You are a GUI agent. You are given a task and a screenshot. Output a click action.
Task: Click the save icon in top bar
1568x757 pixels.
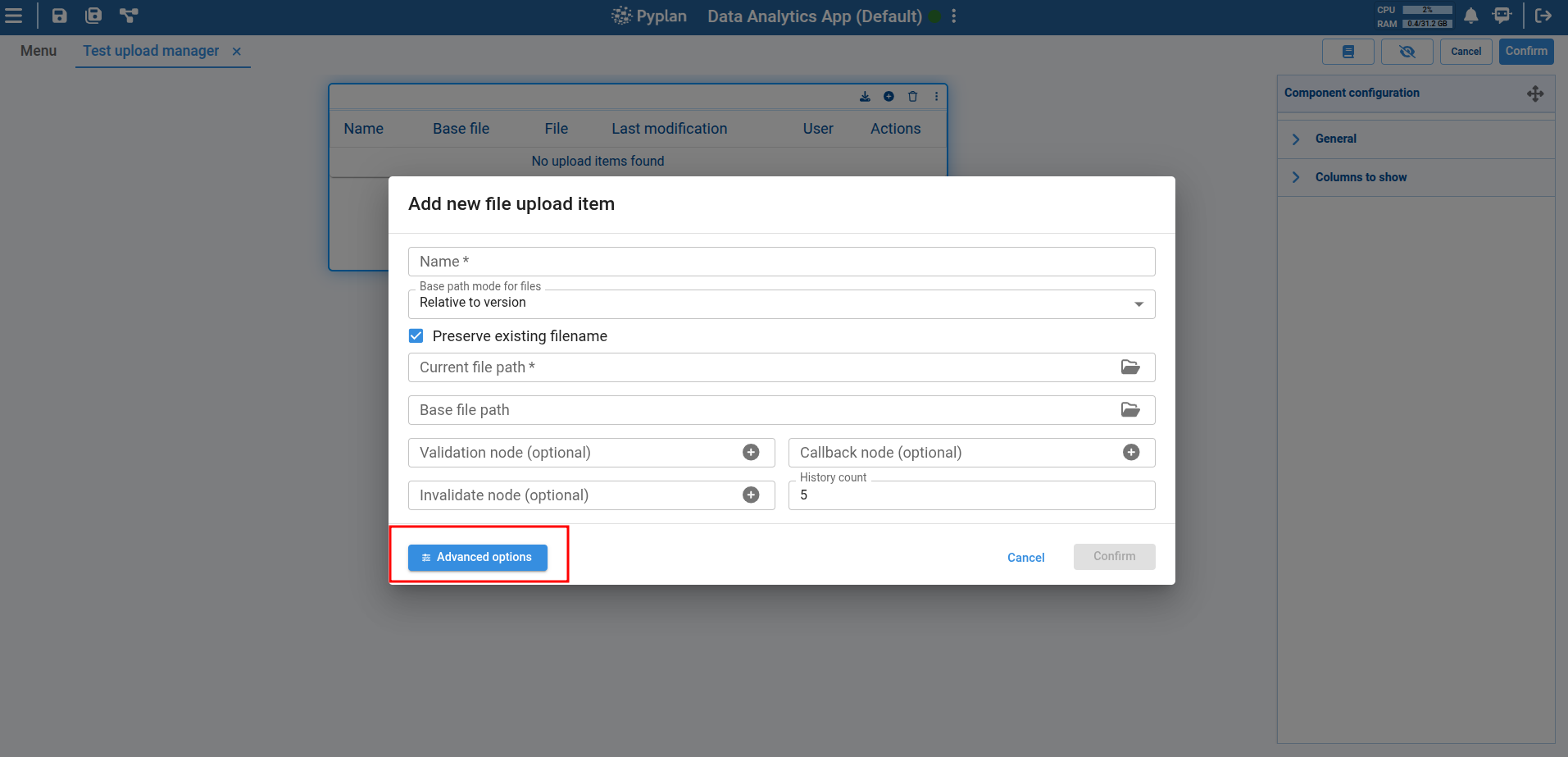pyautogui.click(x=59, y=16)
